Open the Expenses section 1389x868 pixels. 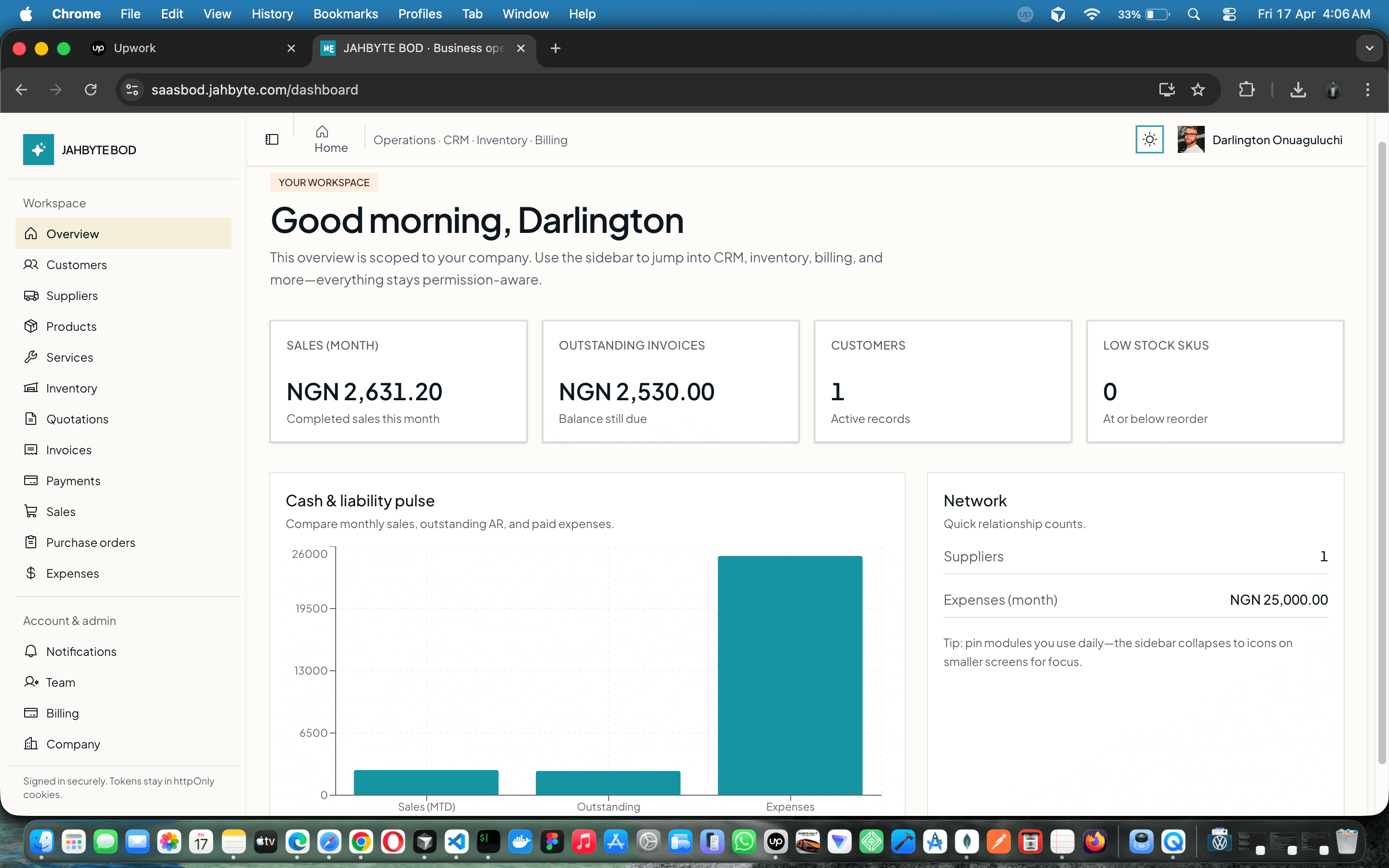pyautogui.click(x=72, y=573)
